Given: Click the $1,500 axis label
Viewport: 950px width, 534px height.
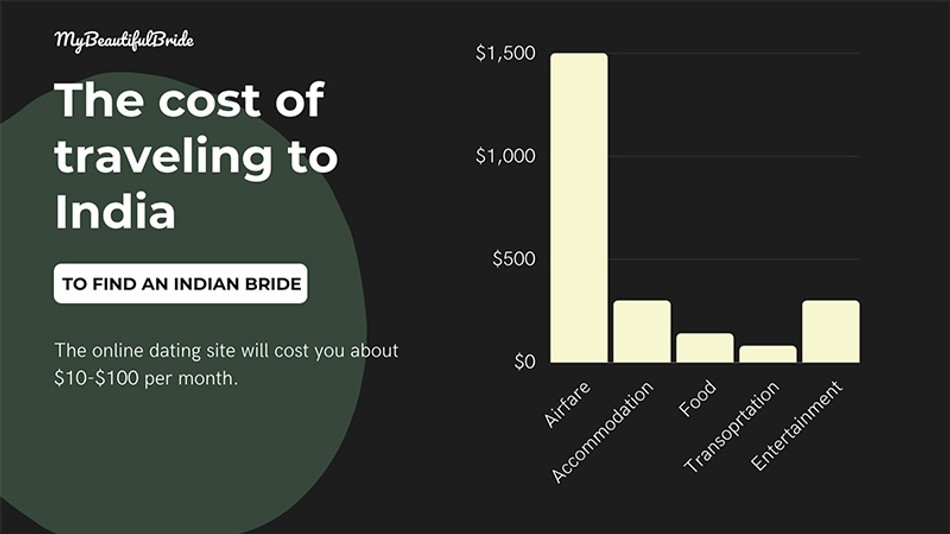Looking at the screenshot, I should [x=506, y=53].
